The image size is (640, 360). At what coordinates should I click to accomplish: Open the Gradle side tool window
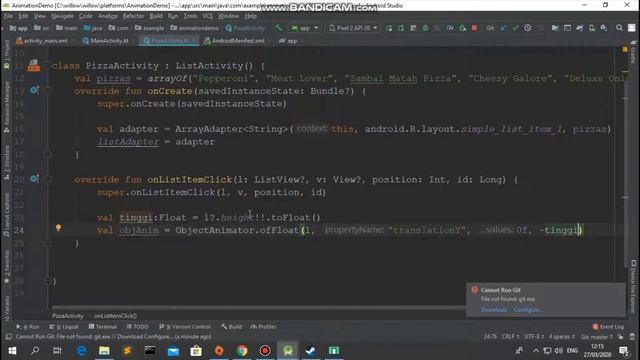coord(633,52)
